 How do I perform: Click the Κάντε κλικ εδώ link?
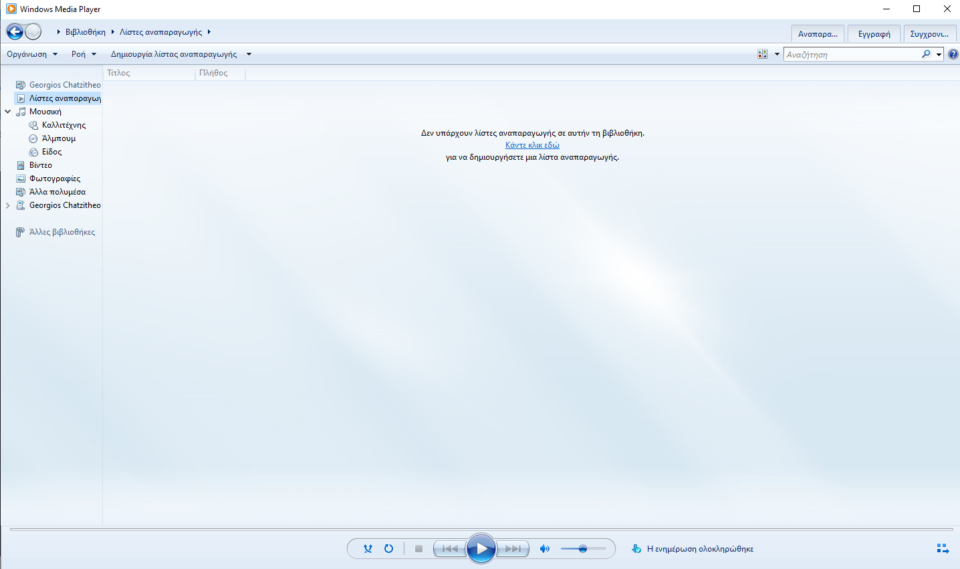coord(532,145)
